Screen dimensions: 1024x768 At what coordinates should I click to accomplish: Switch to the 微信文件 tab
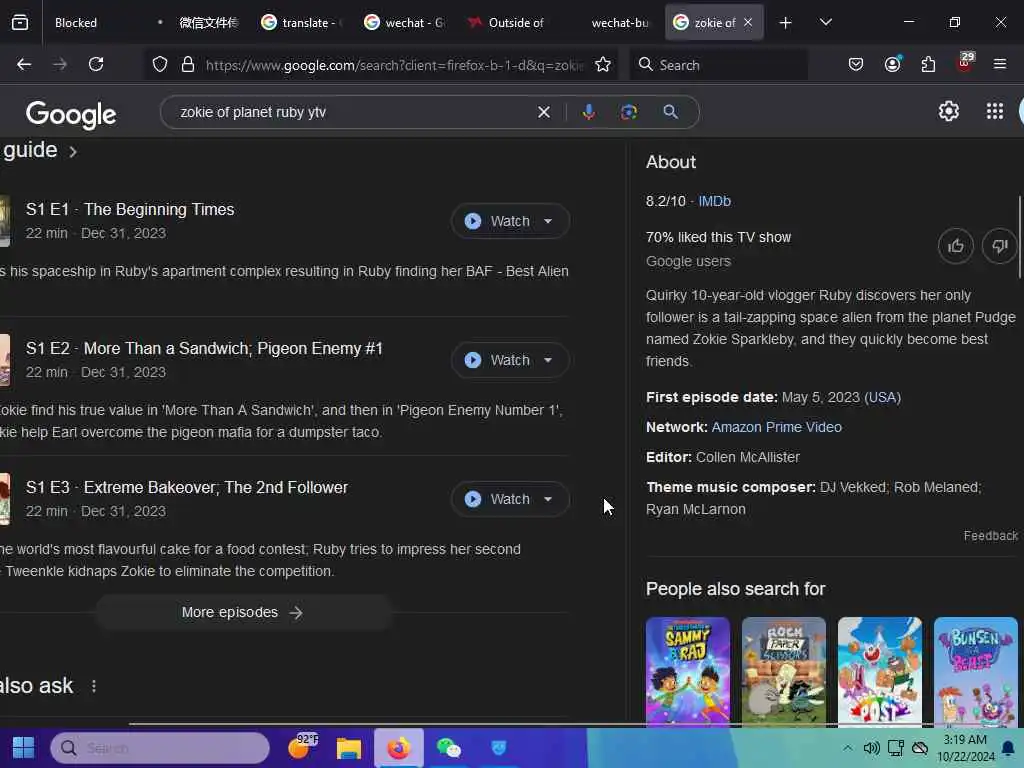209,23
